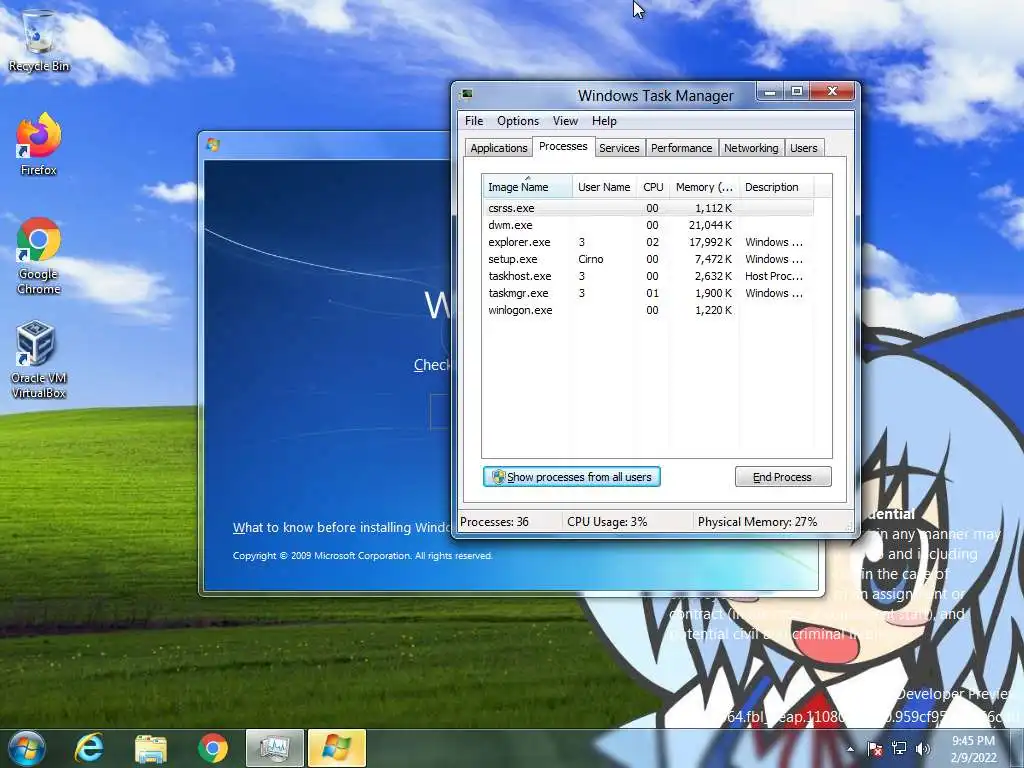Click Processes: 36 status entry

pyautogui.click(x=494, y=522)
